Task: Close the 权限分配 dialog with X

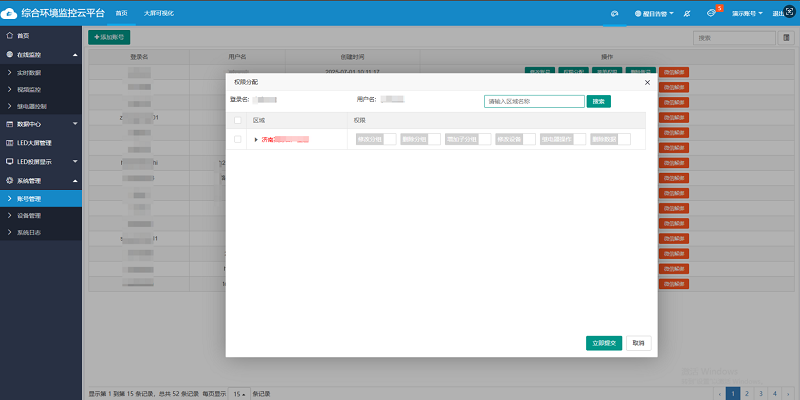Action: 647,80
